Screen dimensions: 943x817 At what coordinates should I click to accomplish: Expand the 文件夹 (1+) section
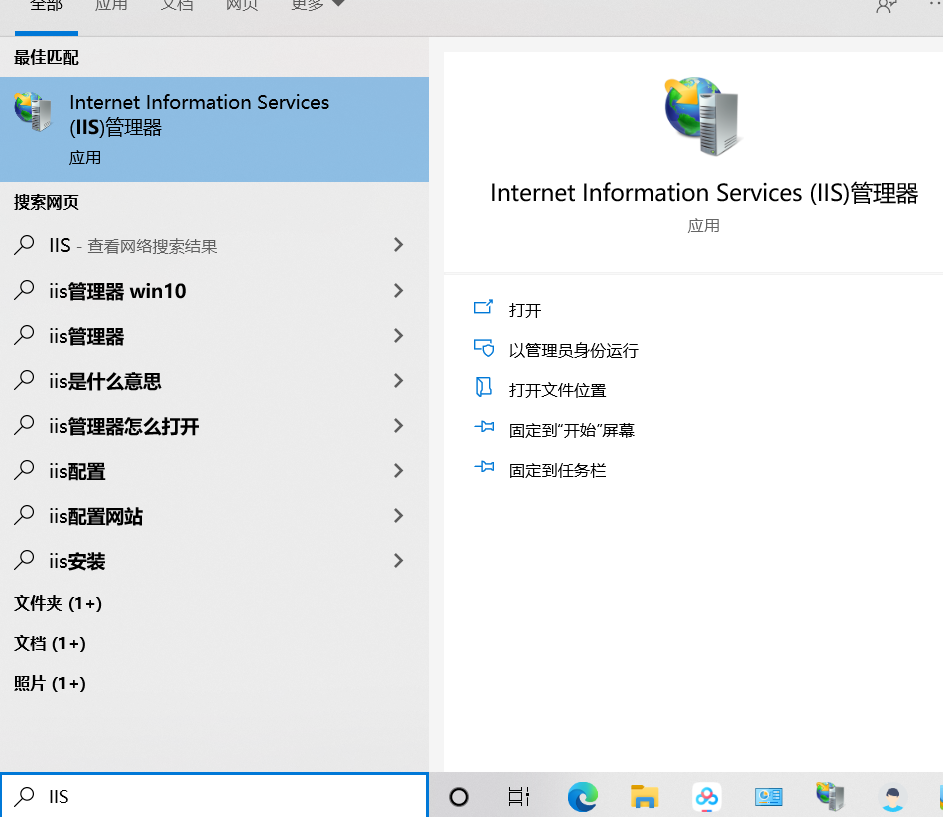click(57, 603)
